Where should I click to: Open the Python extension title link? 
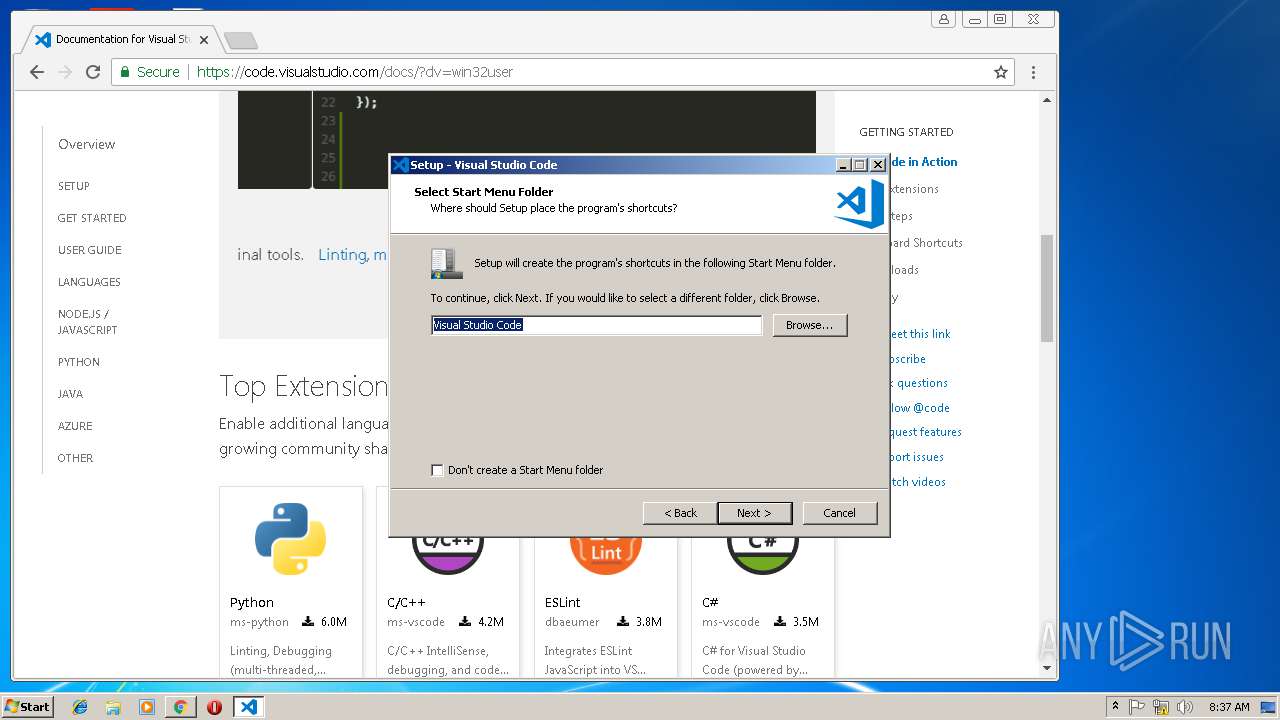pyautogui.click(x=252, y=602)
